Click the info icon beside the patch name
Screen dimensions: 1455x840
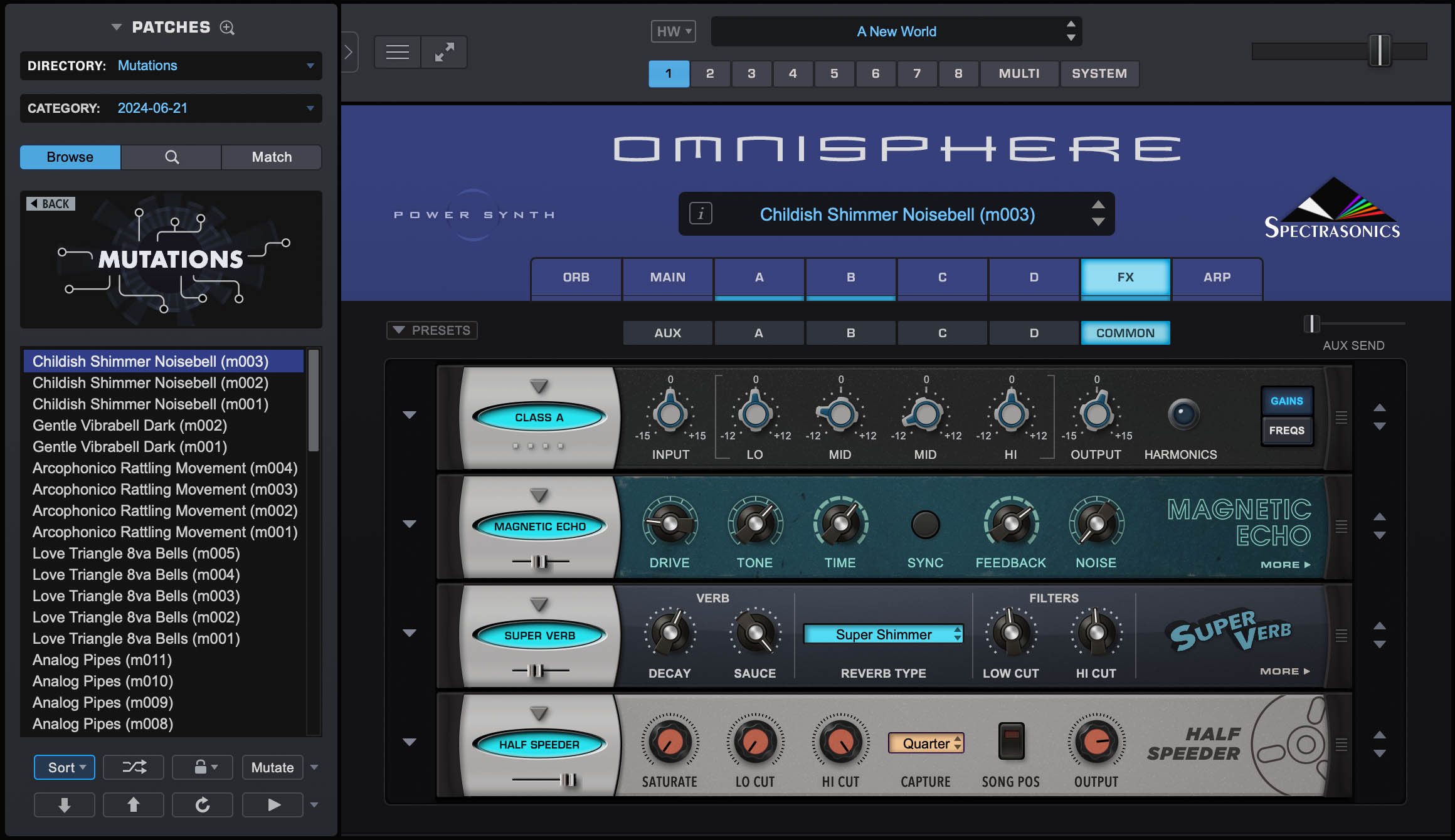[x=701, y=214]
